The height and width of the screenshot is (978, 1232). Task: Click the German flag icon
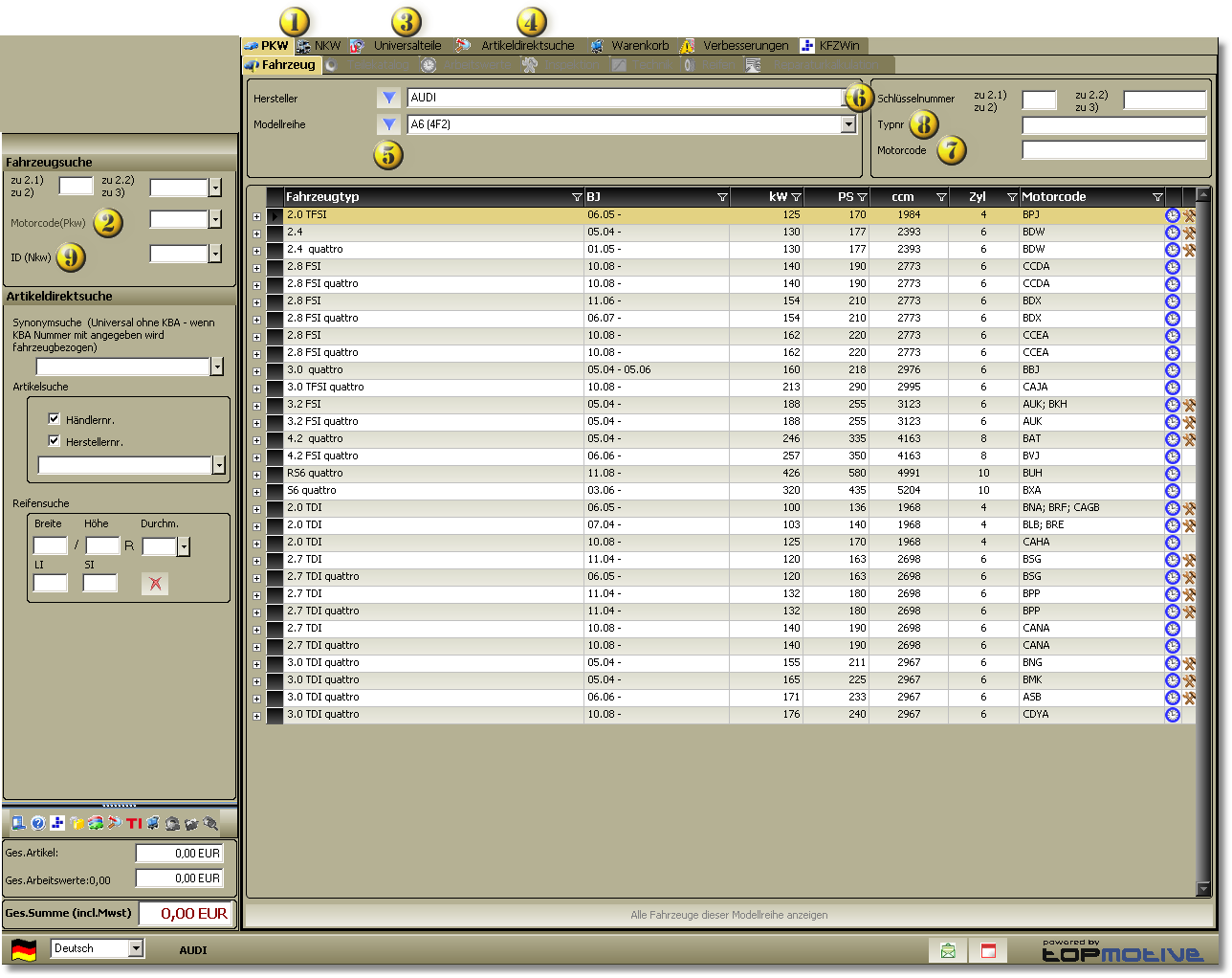tap(24, 949)
